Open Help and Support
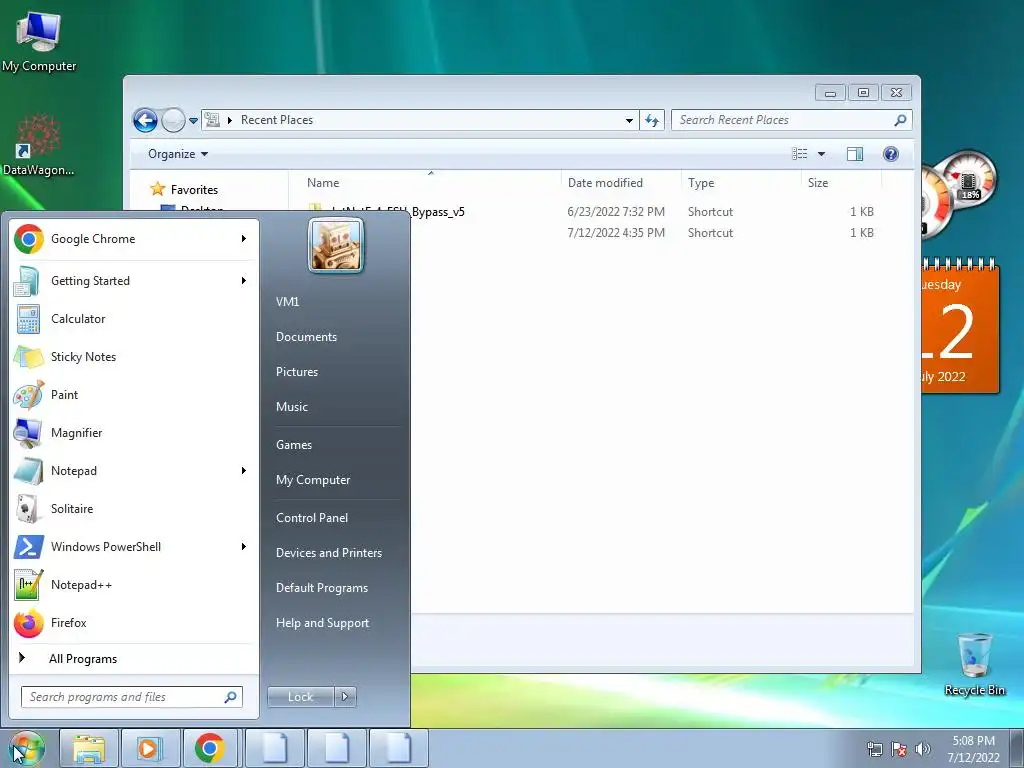Viewport: 1024px width, 768px height. (x=323, y=623)
